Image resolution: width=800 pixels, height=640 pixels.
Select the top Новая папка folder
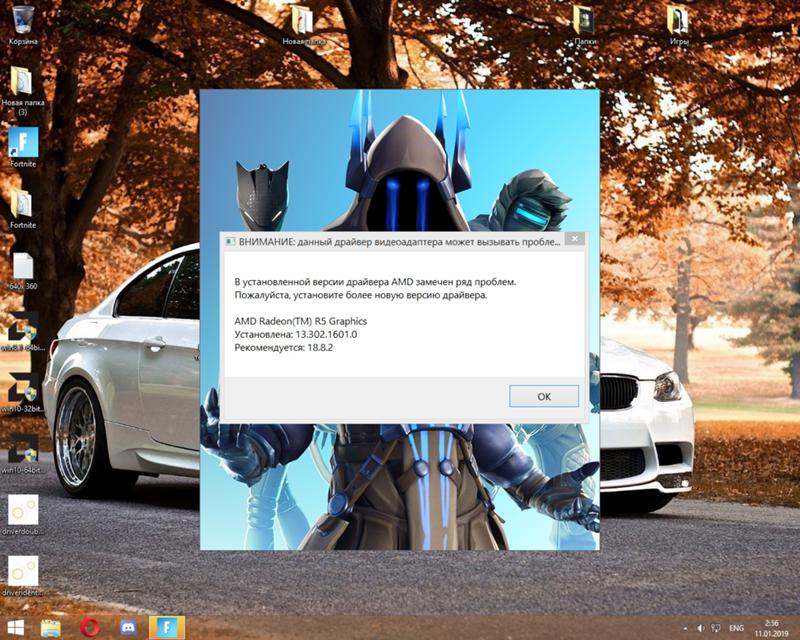303,25
